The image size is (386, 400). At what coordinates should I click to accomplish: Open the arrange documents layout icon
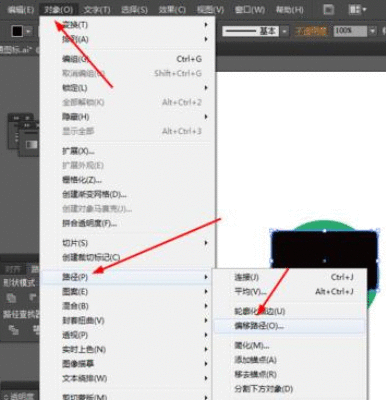(357, 10)
